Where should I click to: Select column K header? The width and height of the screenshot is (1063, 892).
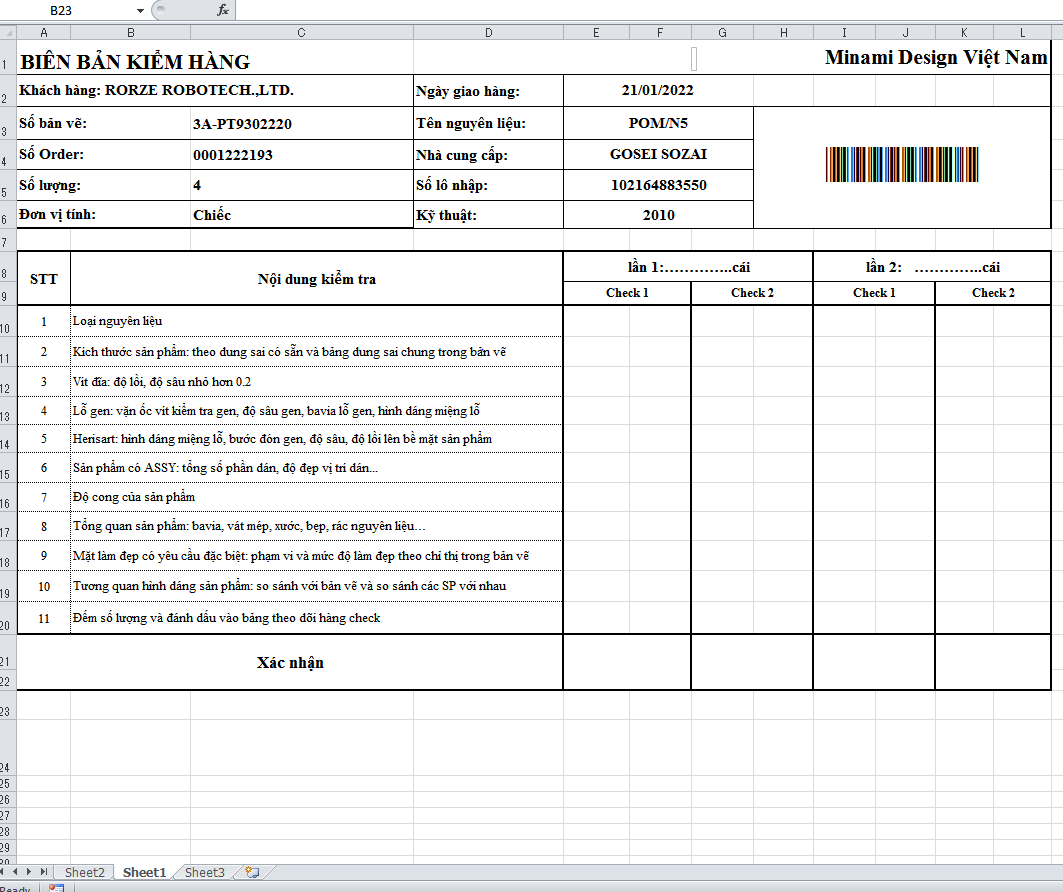[964, 33]
